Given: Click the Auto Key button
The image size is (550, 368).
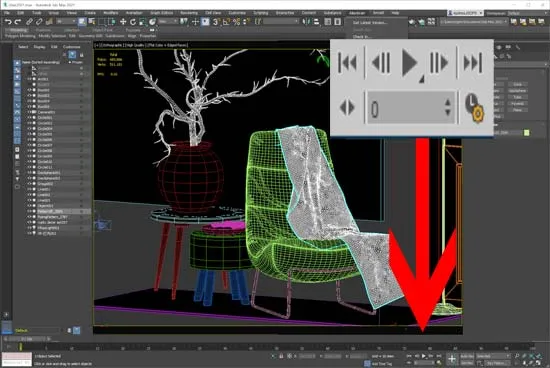Looking at the screenshot, I should click(467, 356).
